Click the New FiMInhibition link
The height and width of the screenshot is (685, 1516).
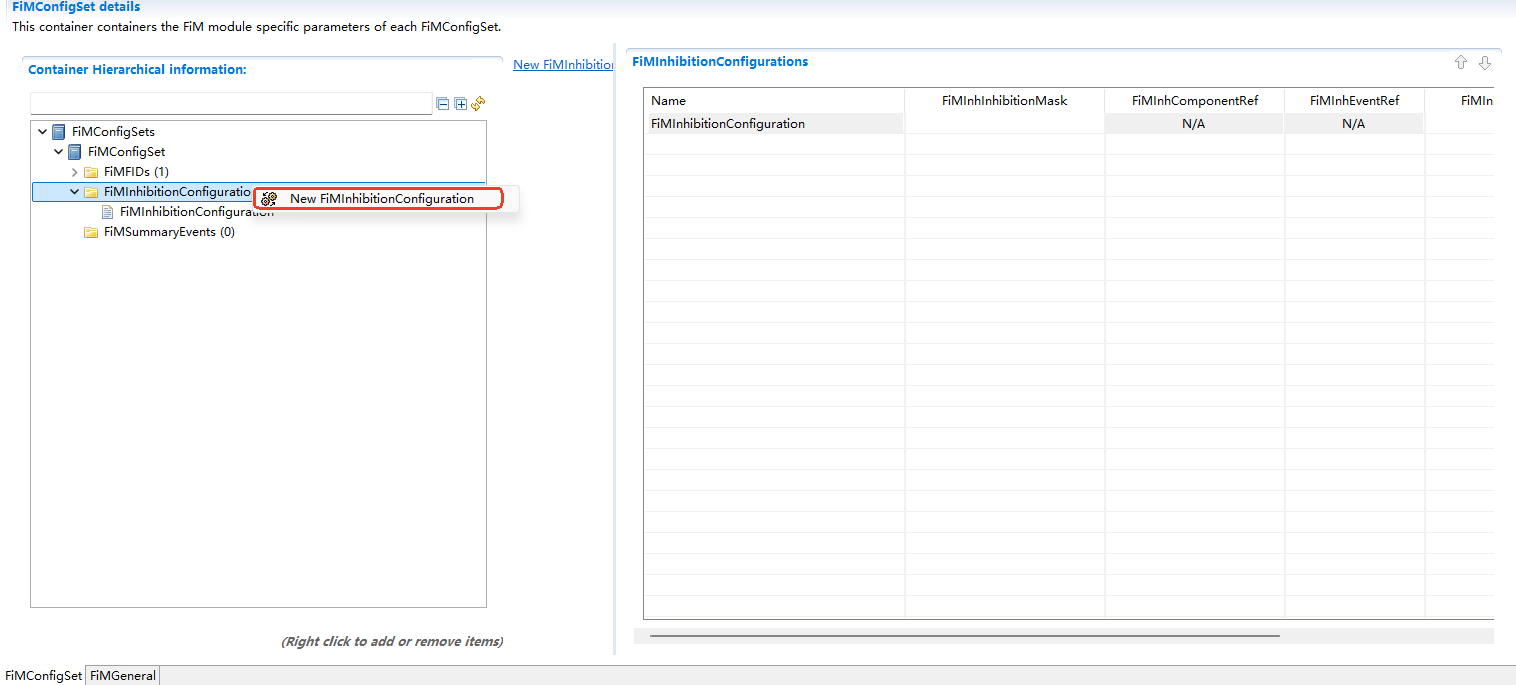coord(562,64)
